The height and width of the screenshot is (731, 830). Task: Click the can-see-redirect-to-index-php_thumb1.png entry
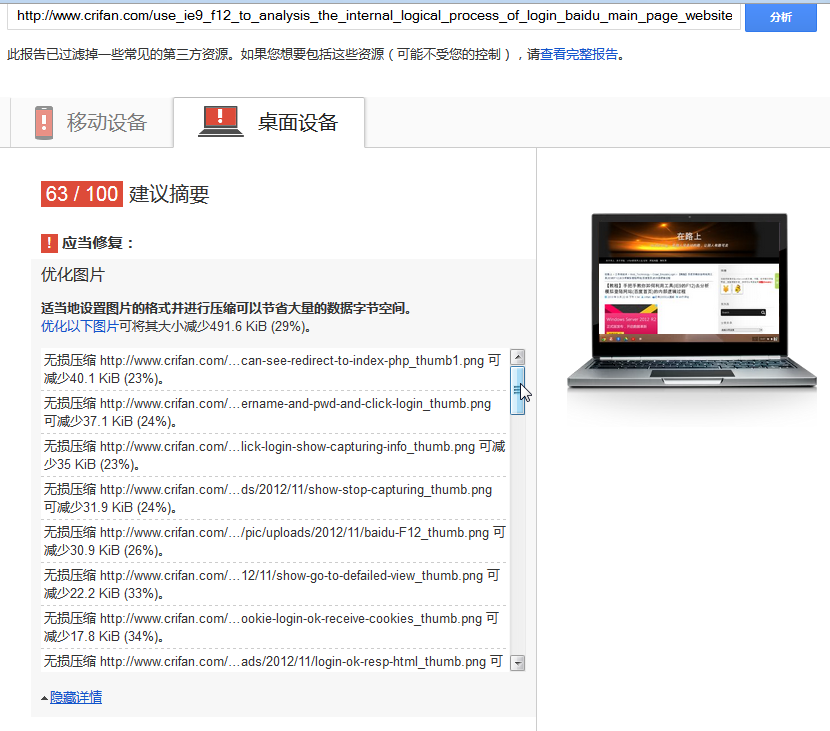273,369
